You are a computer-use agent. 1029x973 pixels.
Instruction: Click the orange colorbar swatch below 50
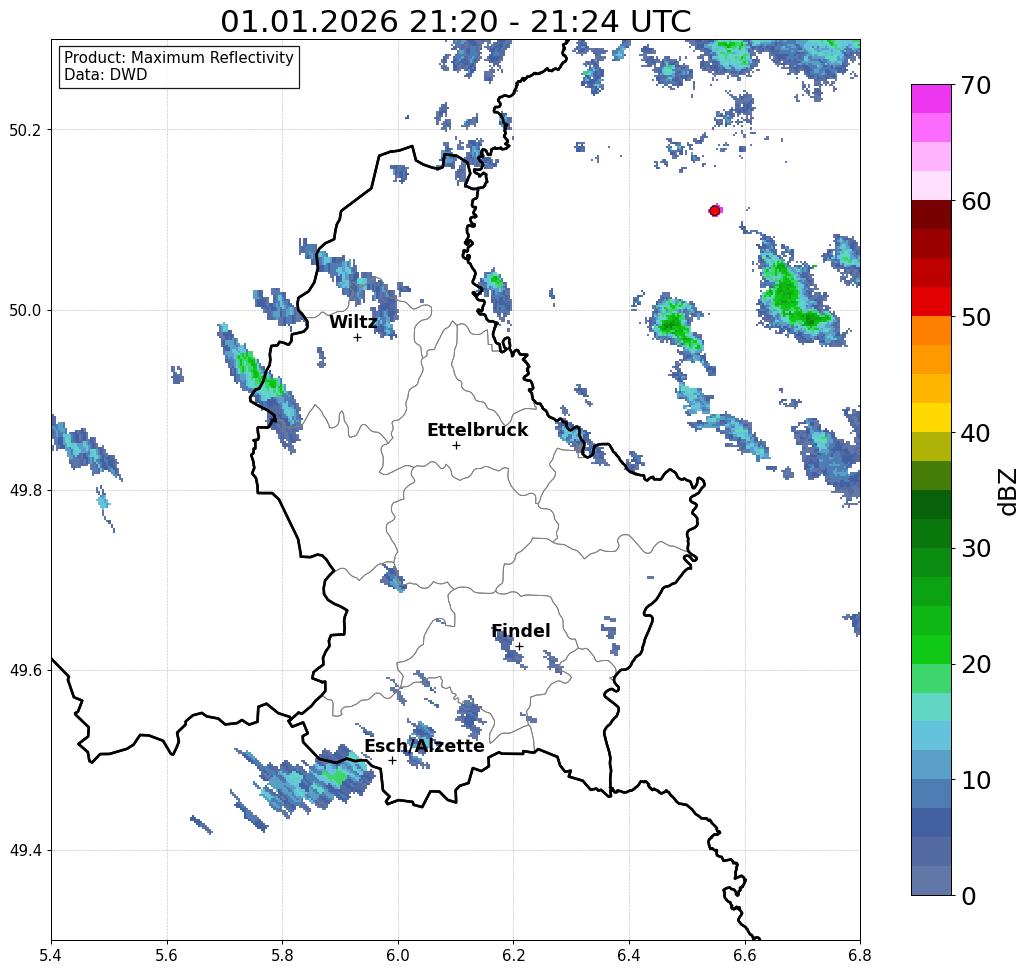[x=931, y=331]
